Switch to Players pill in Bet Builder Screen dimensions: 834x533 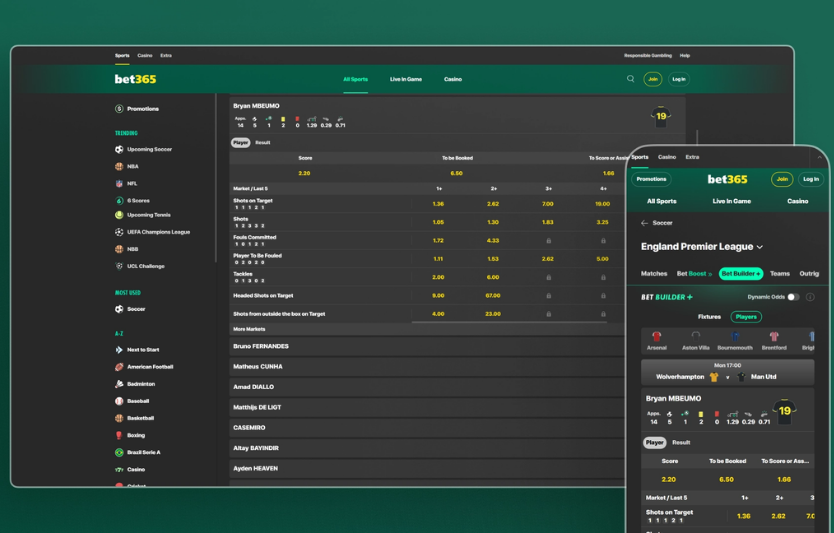pyautogui.click(x=745, y=317)
